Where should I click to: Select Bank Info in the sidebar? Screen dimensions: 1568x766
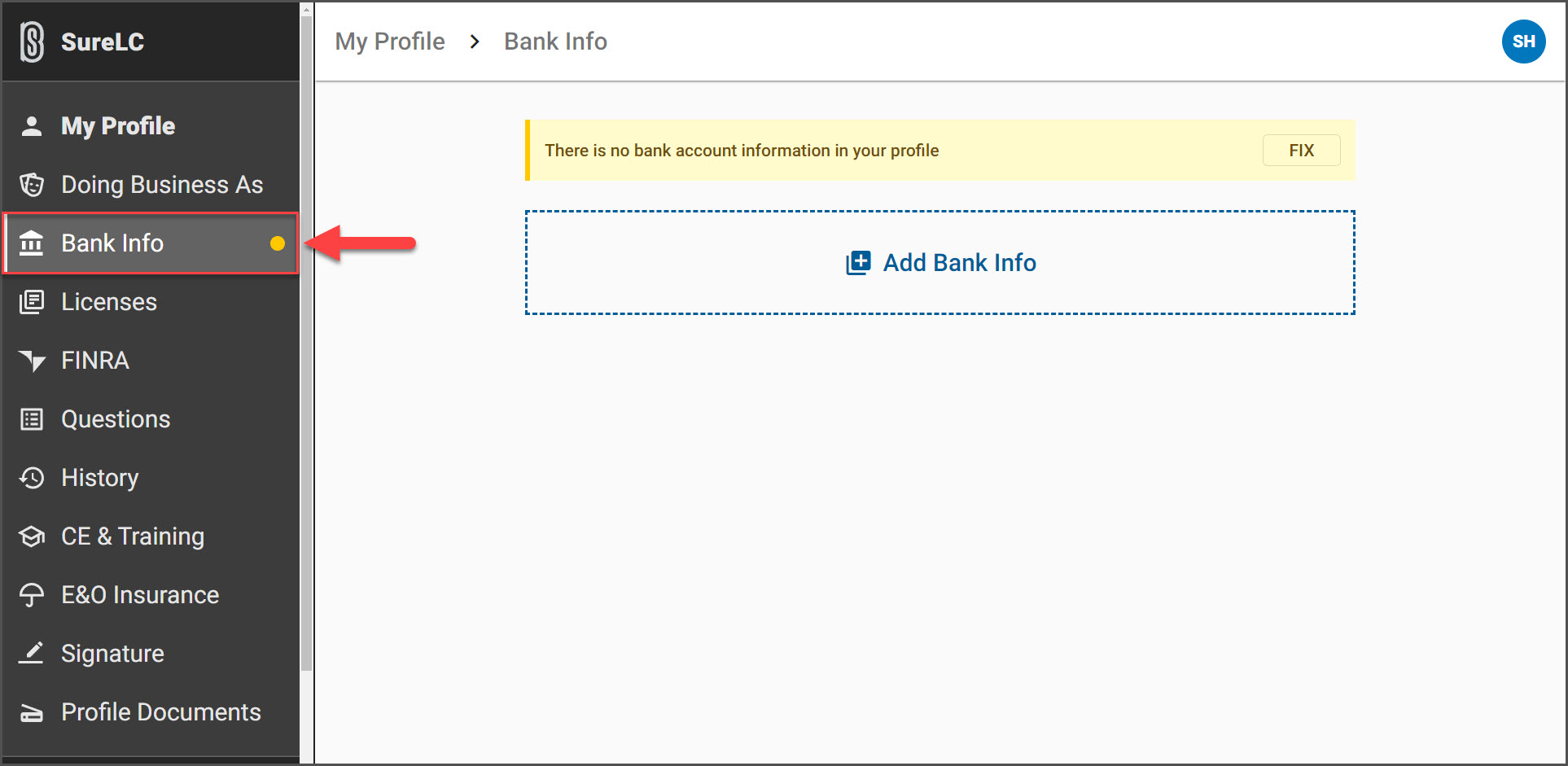coord(151,243)
